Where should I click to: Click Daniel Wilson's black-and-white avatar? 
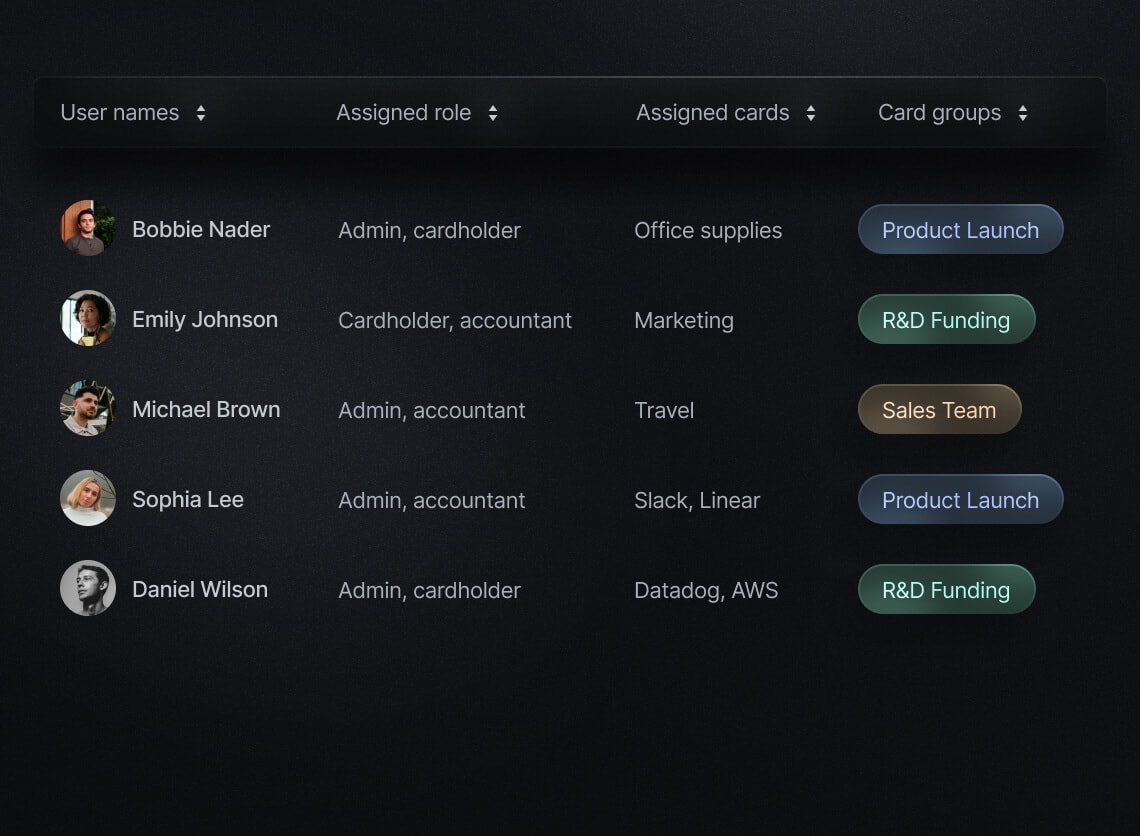click(88, 588)
